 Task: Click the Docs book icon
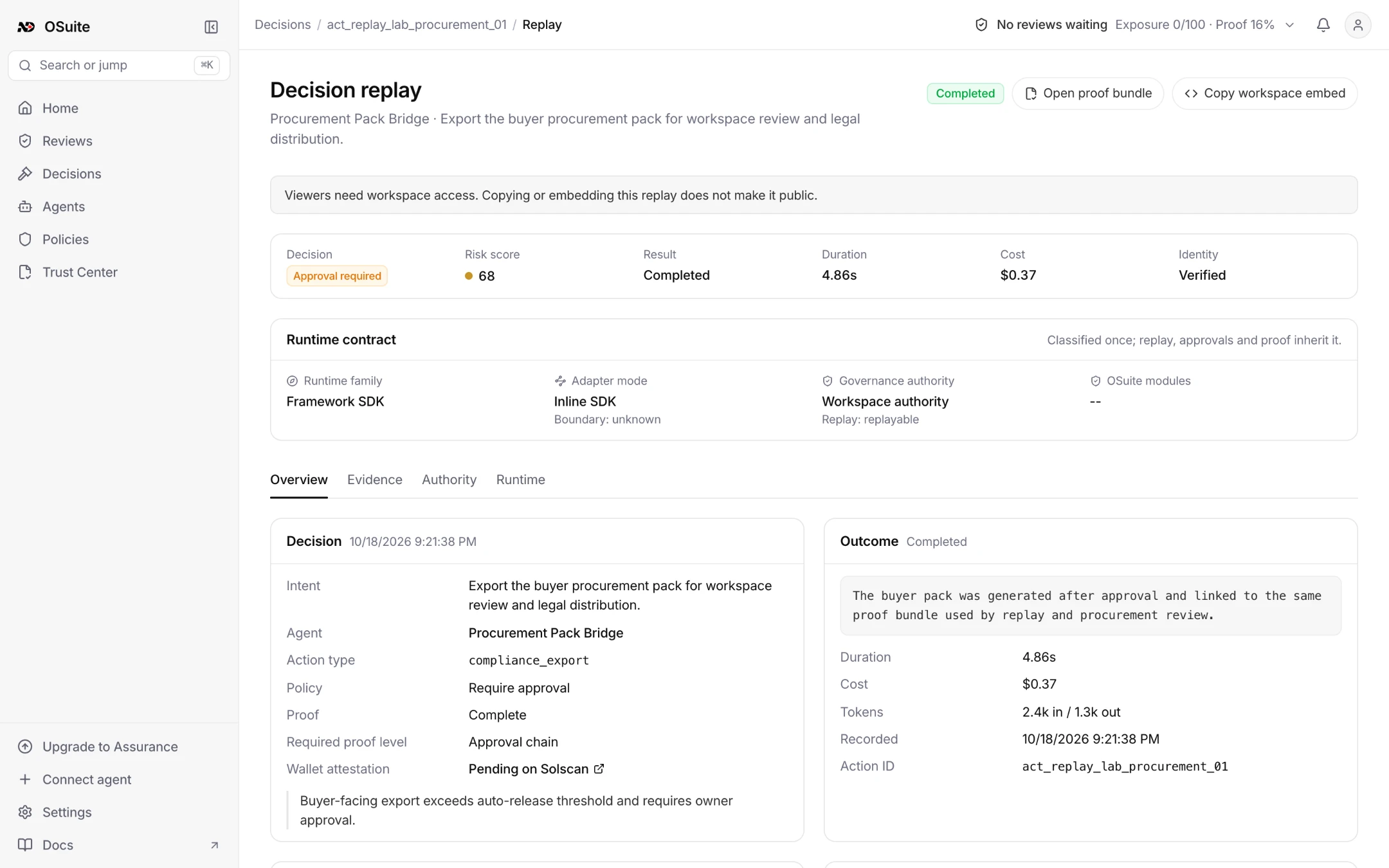pyautogui.click(x=25, y=845)
